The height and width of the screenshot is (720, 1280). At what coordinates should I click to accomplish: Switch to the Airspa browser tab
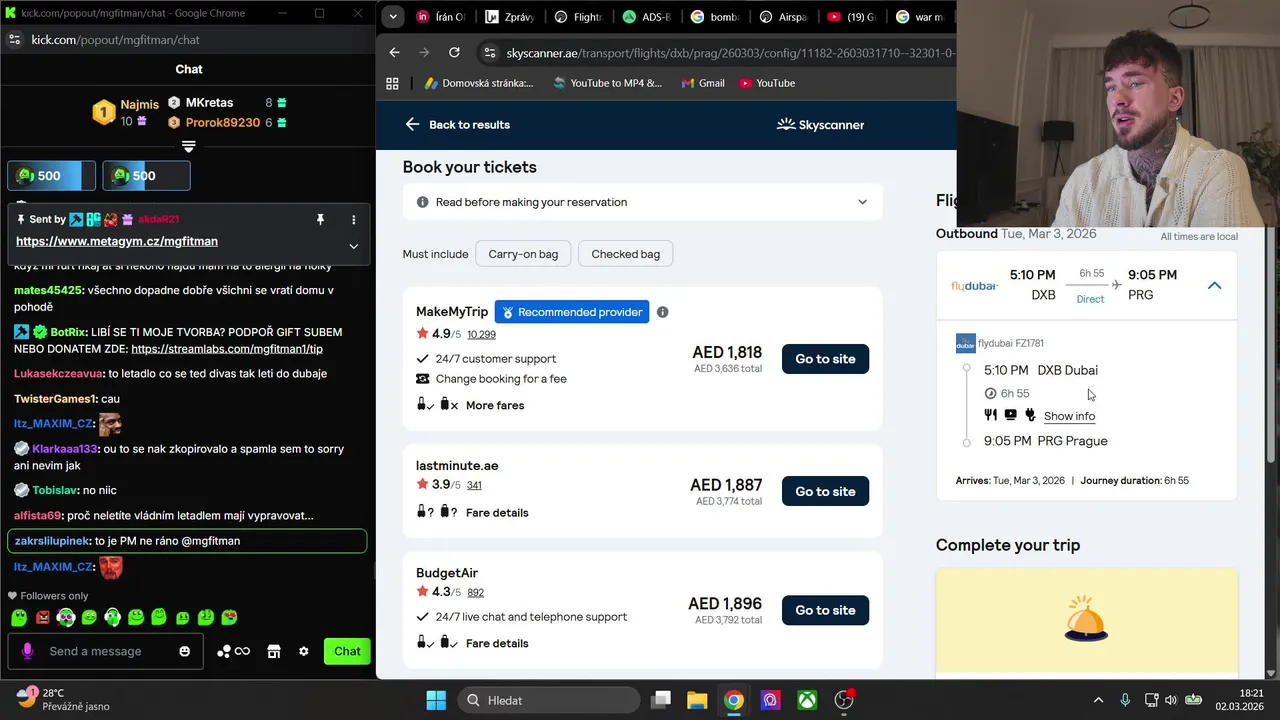point(784,17)
